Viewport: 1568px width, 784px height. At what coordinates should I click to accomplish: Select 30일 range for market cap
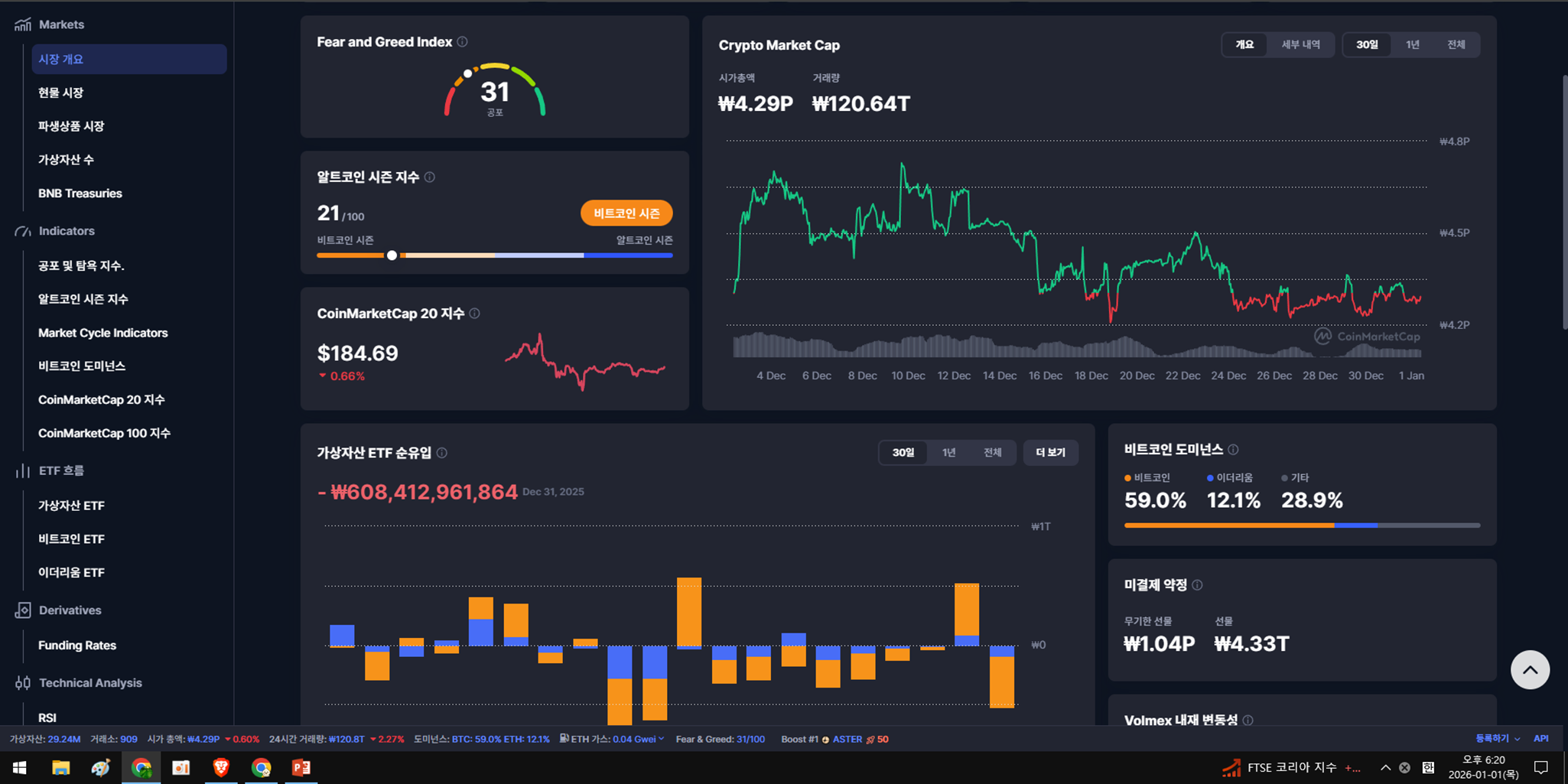pos(1367,44)
